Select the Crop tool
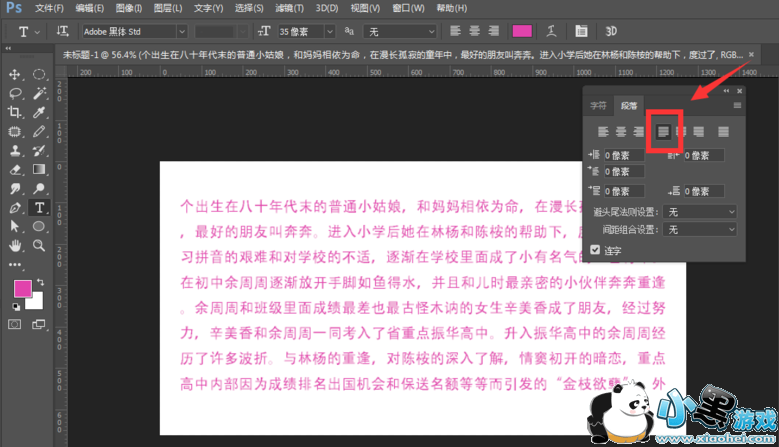The image size is (779, 447). click(16, 112)
